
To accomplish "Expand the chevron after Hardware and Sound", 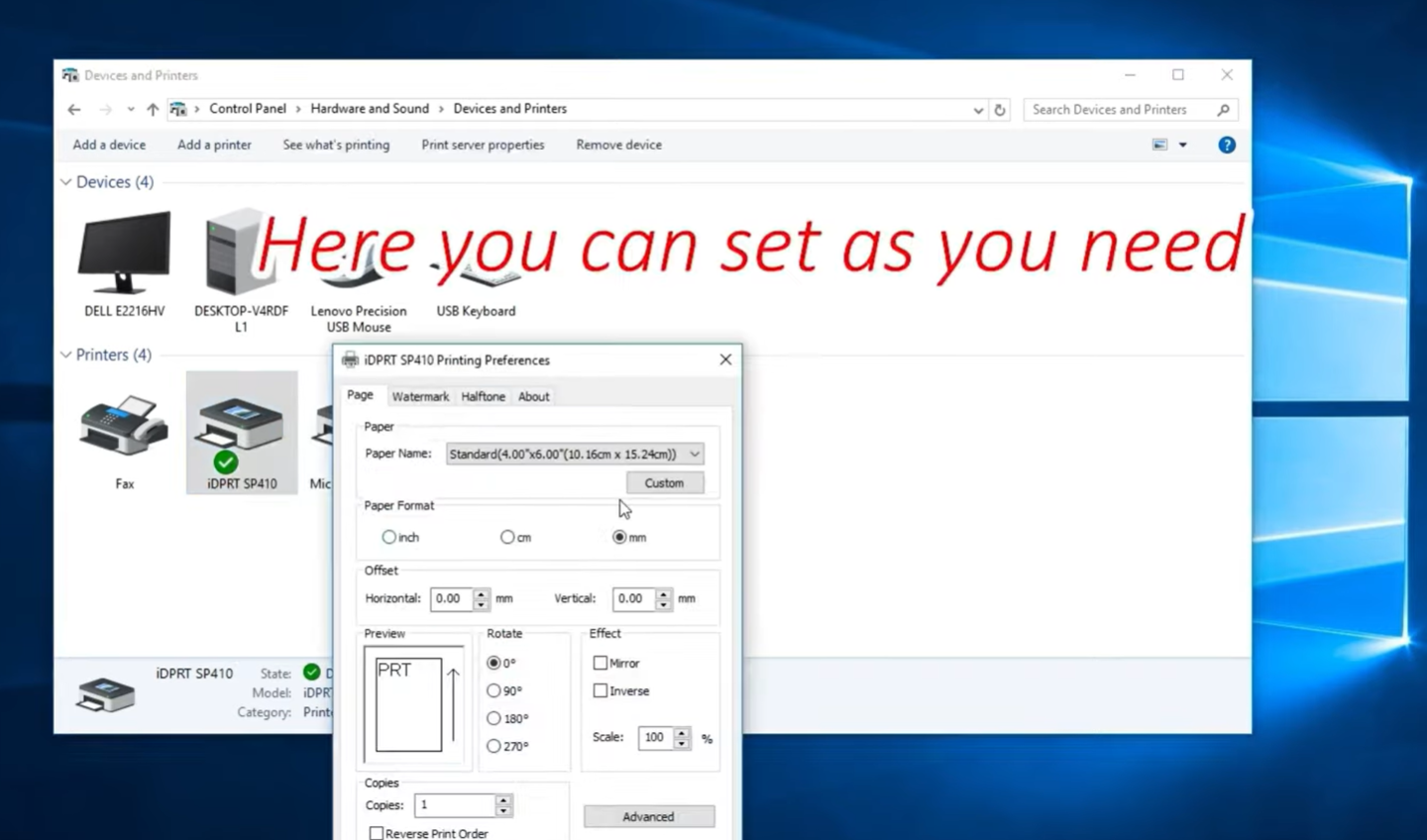I will 441,109.
